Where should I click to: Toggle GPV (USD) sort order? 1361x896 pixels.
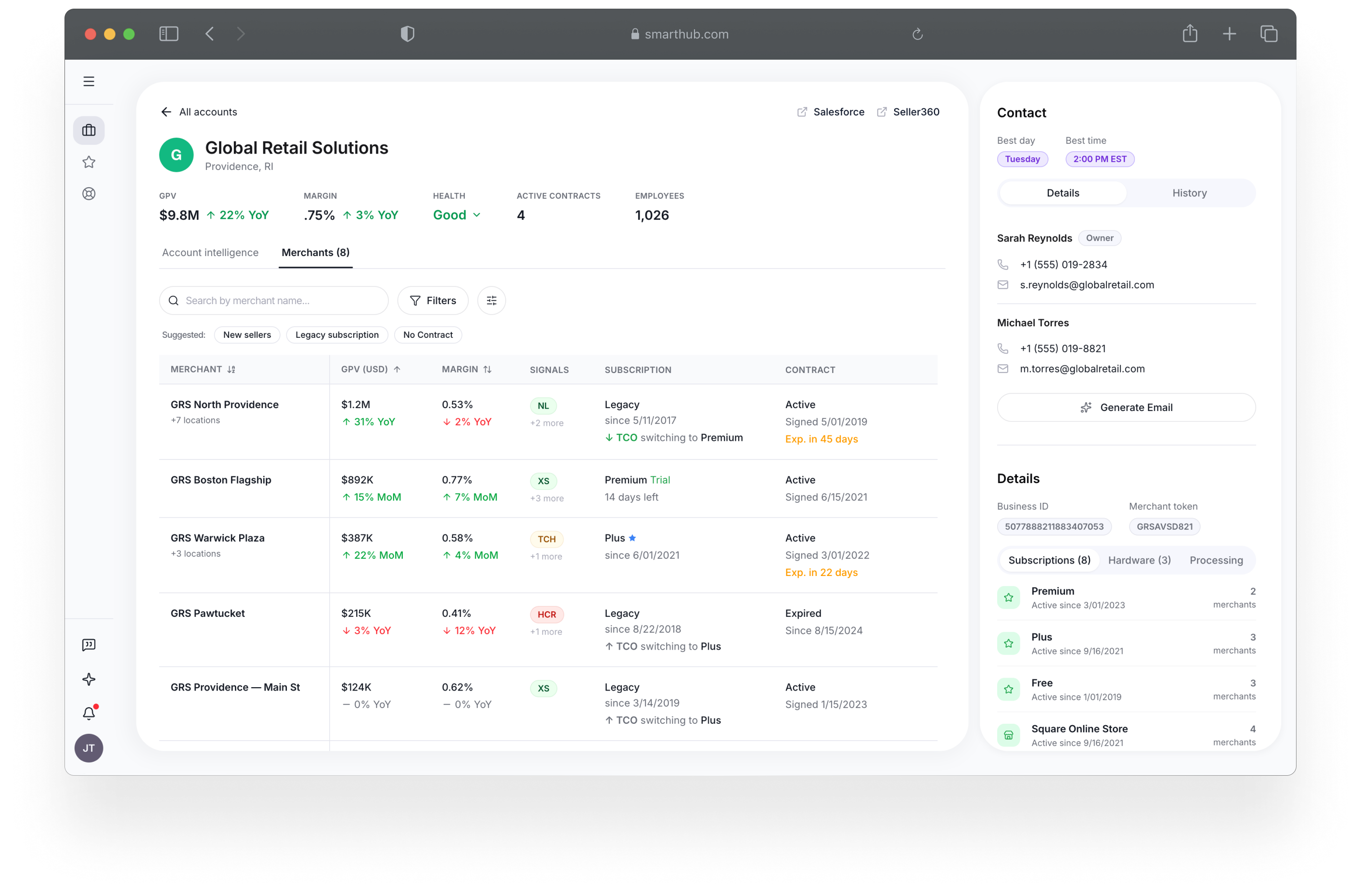(x=398, y=369)
